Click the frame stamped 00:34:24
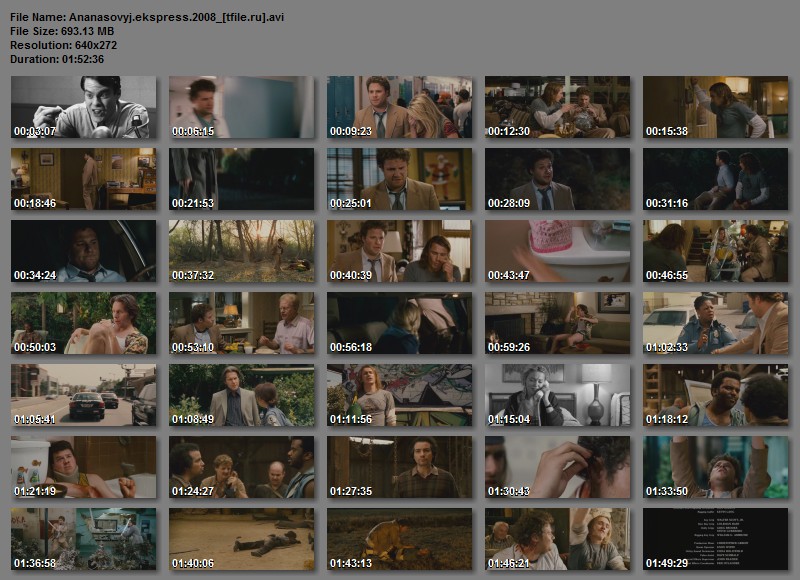This screenshot has height=580, width=800. (x=84, y=251)
